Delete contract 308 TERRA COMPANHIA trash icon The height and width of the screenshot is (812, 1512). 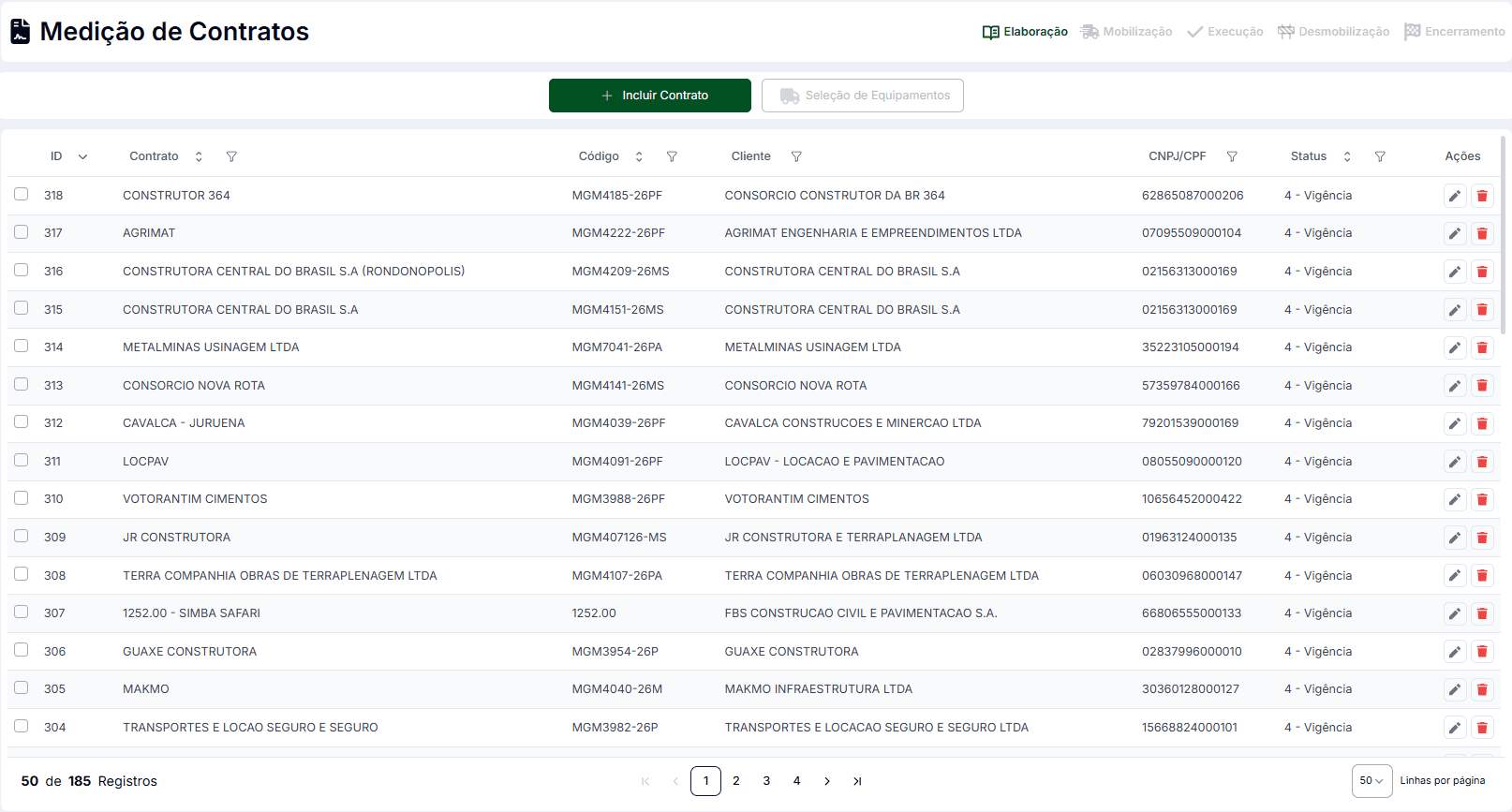[1482, 576]
